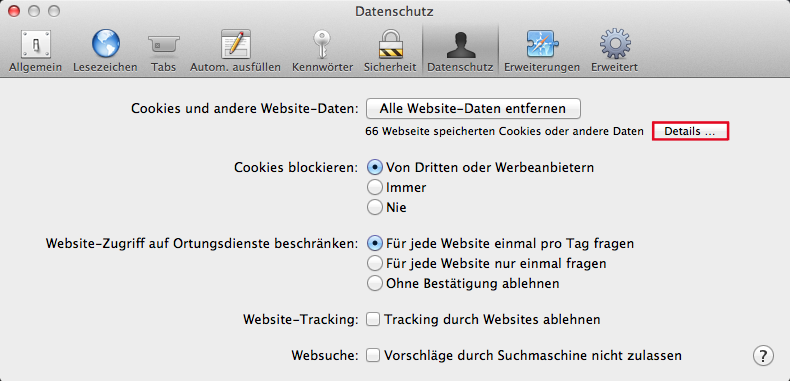Open the Erweitert gear icon pane
The width and height of the screenshot is (790, 381).
pyautogui.click(x=614, y=50)
